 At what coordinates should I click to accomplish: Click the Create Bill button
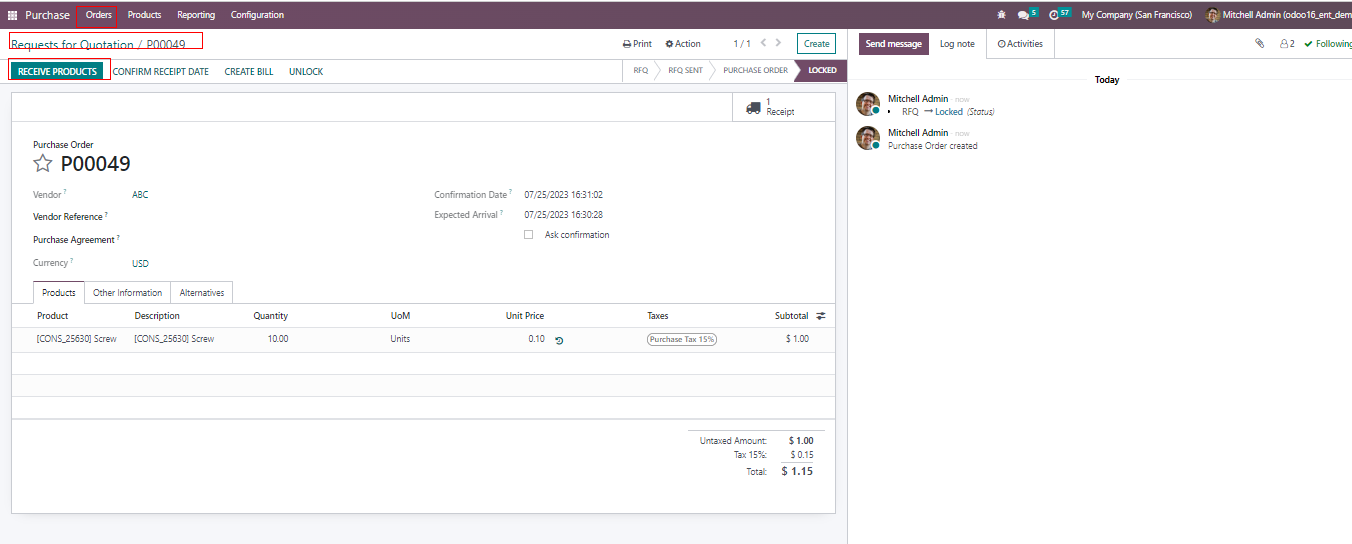tap(248, 72)
